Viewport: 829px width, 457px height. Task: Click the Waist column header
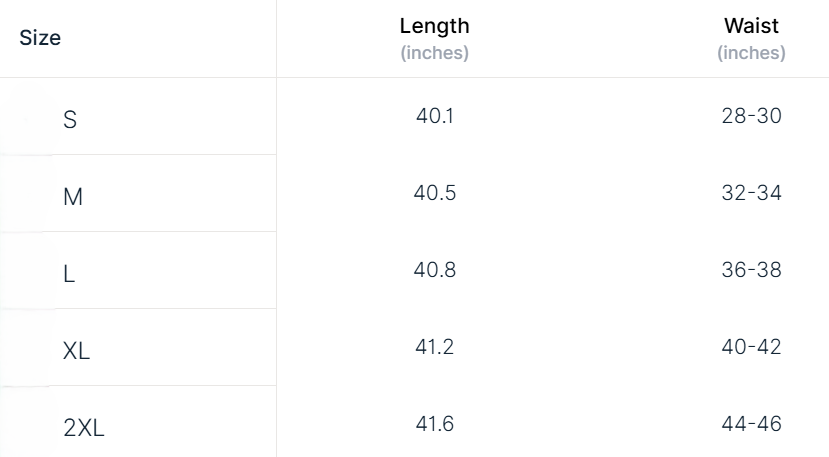pos(751,25)
